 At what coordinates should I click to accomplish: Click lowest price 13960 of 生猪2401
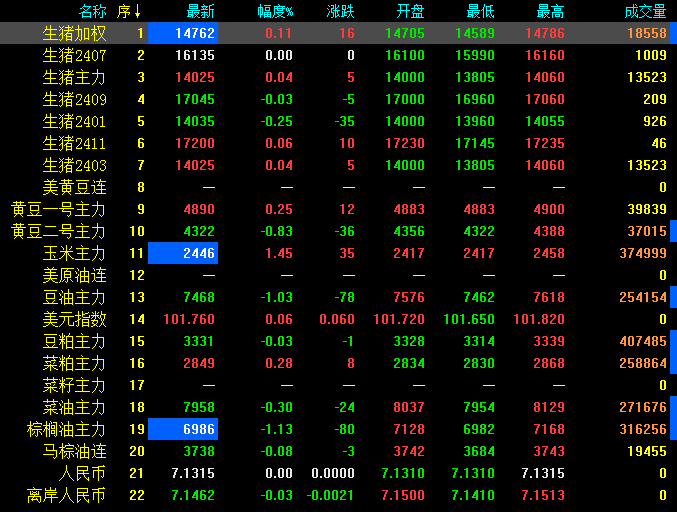(475, 121)
